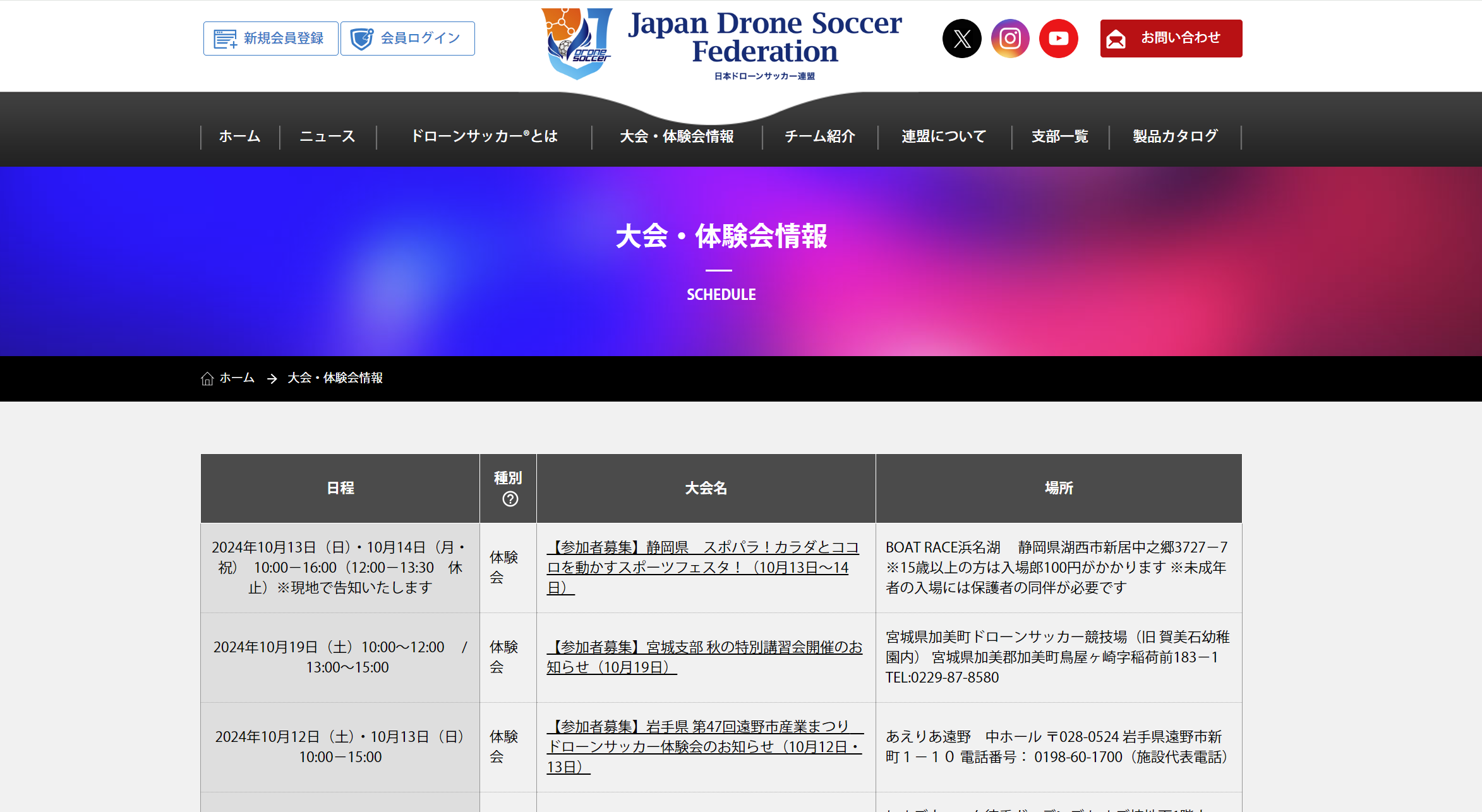Click the help icon under 種別 header
Image resolution: width=1482 pixels, height=812 pixels.
coord(510,499)
